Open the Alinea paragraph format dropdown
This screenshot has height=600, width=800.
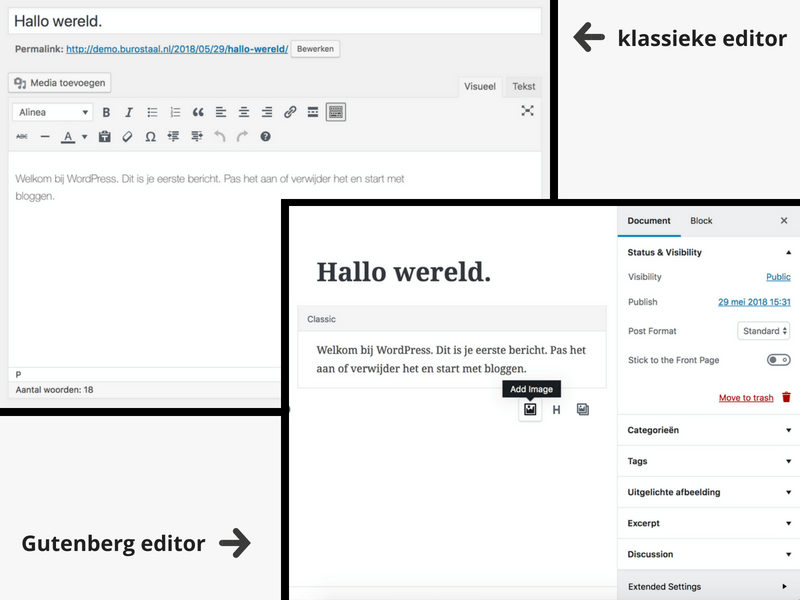[53, 112]
